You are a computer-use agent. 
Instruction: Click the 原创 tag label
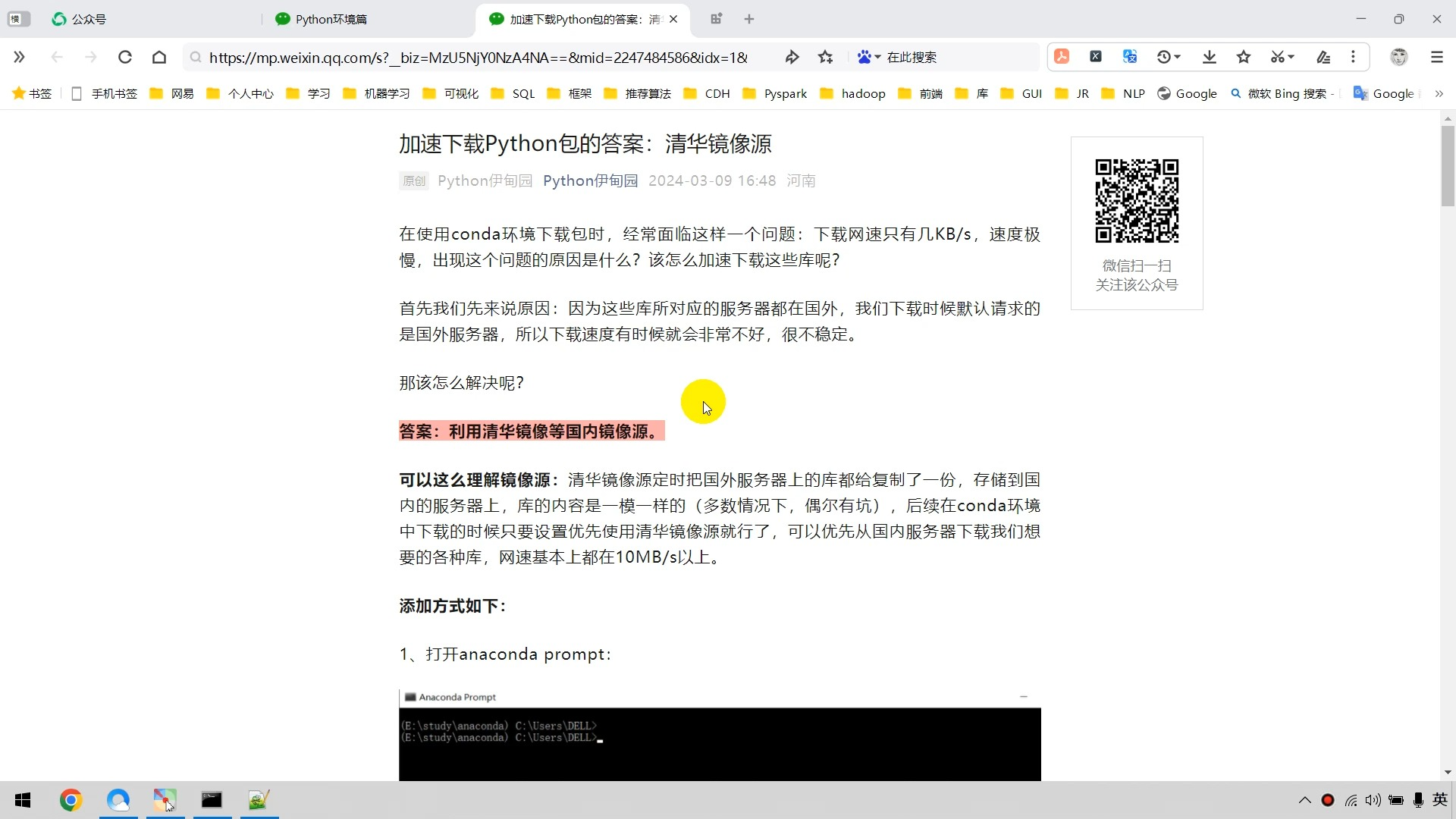[414, 180]
